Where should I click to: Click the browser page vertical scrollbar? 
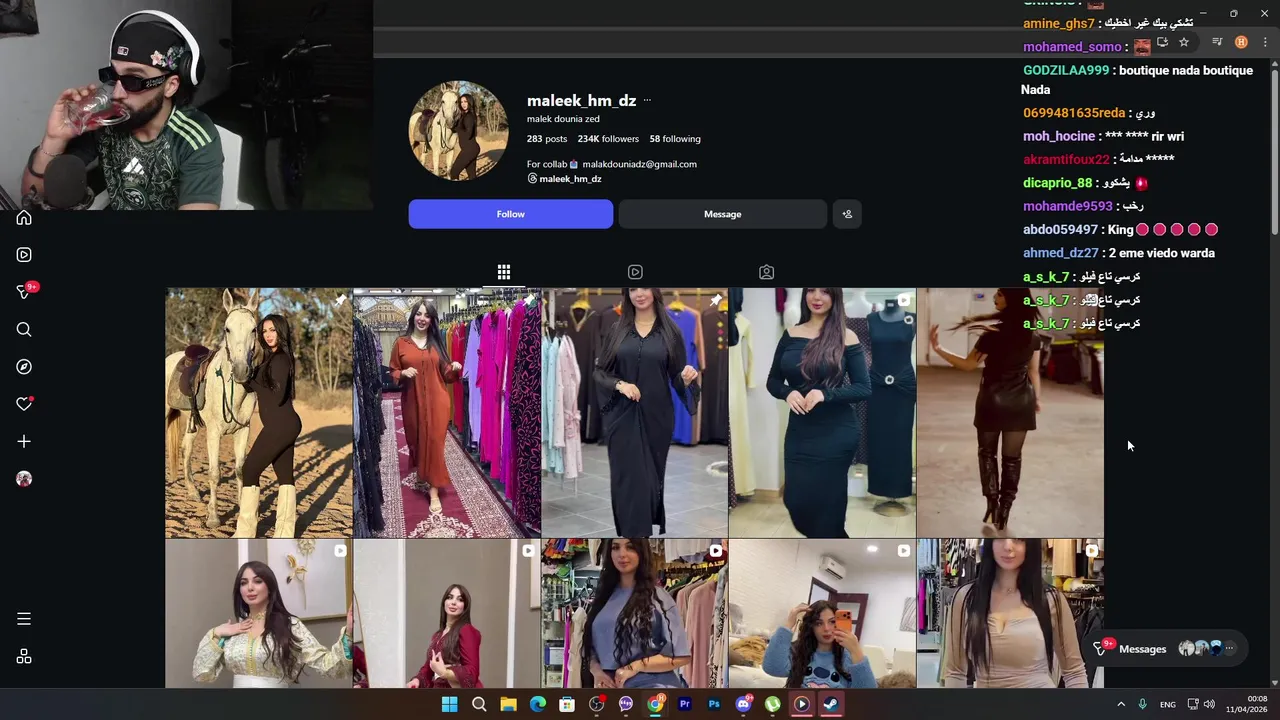coord(1275,150)
